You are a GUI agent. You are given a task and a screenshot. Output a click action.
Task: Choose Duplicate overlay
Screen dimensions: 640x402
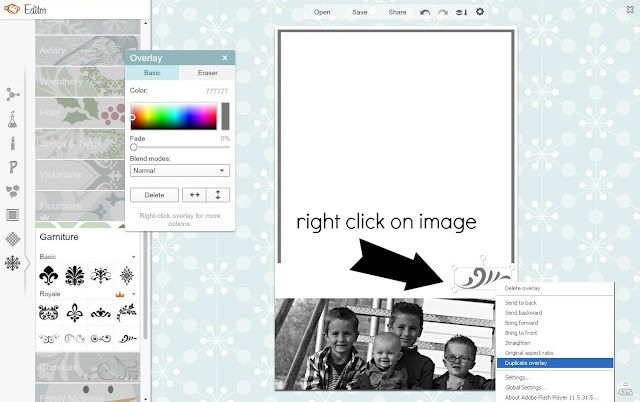tap(555, 363)
